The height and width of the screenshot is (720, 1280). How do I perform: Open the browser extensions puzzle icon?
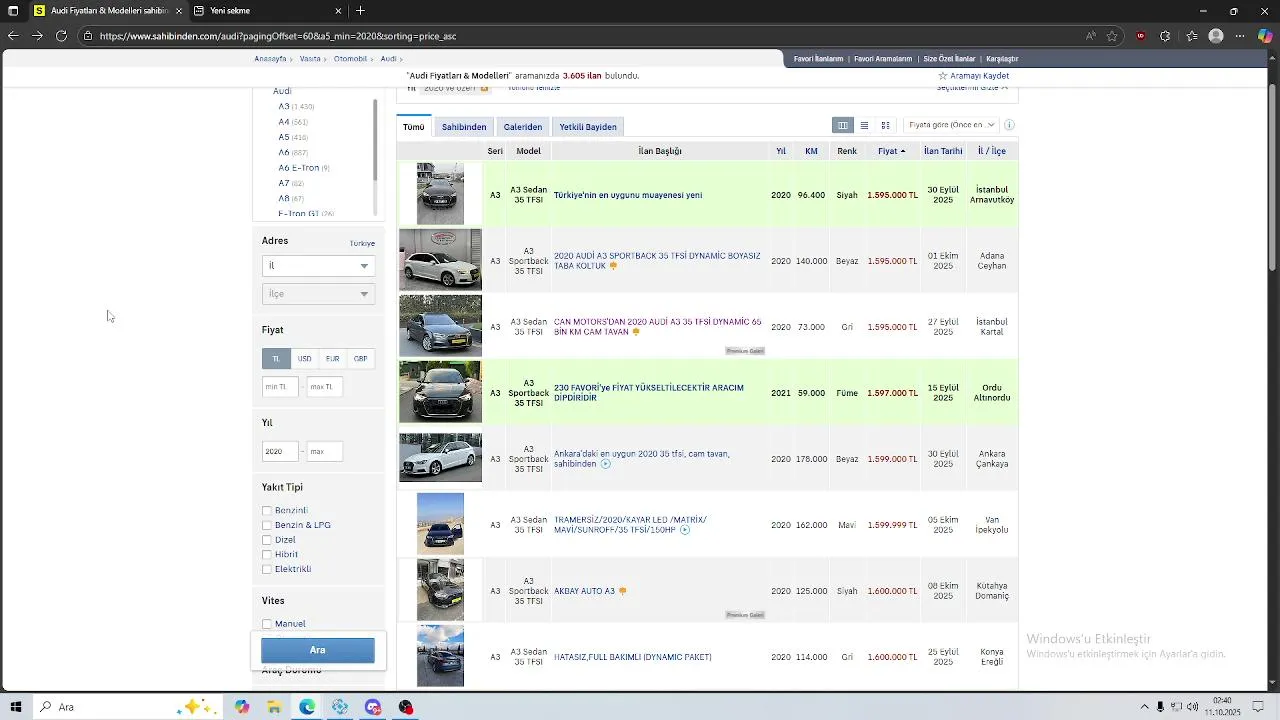1165,36
